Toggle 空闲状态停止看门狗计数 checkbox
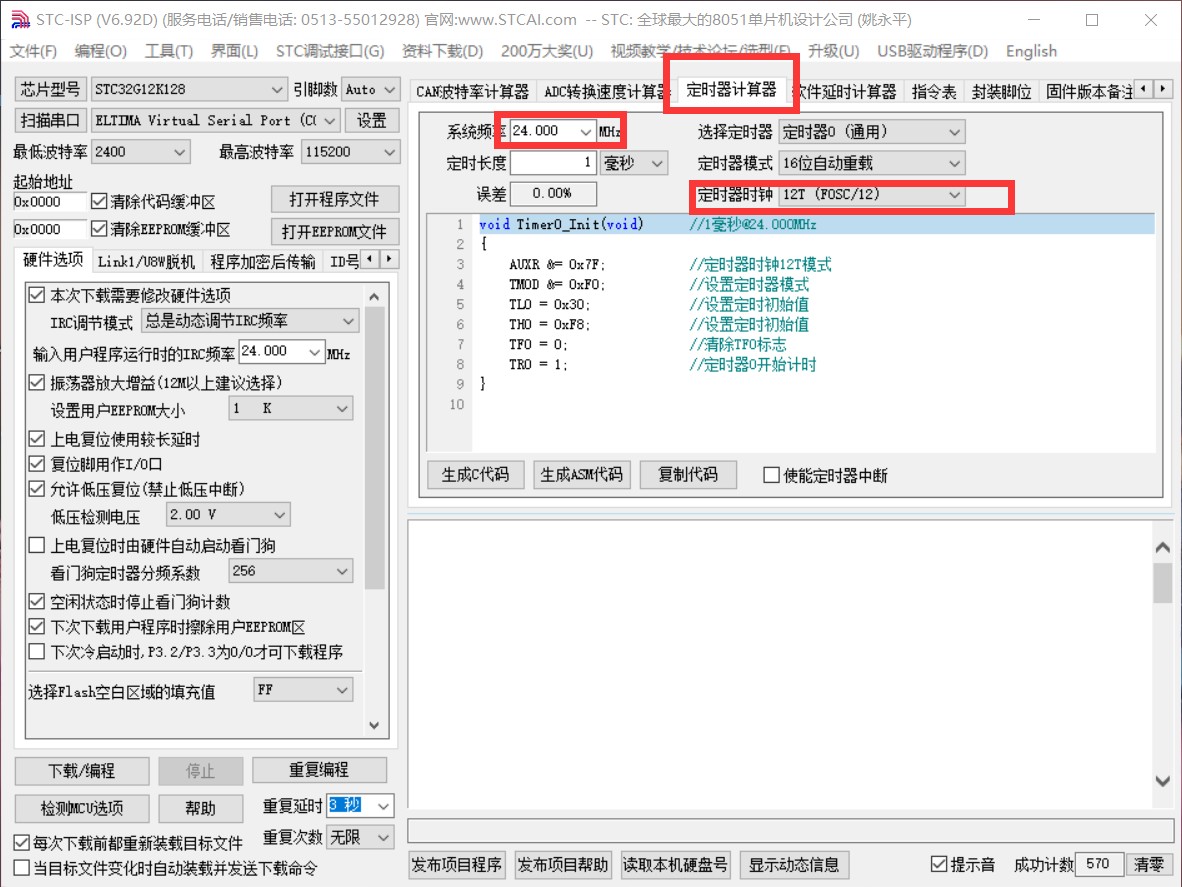Screen dimensions: 1182x887 point(36,601)
